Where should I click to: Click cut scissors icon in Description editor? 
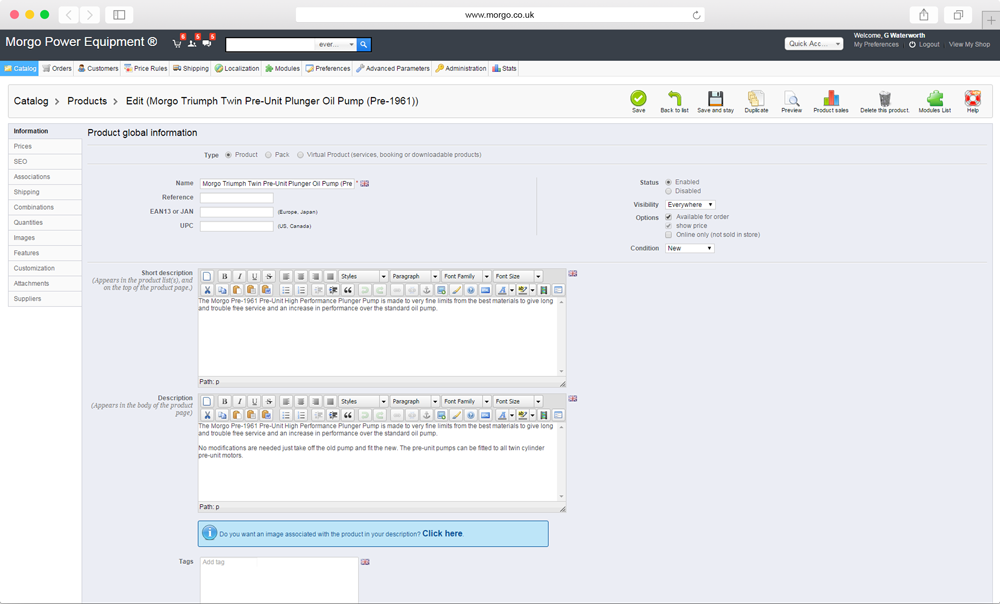click(207, 415)
